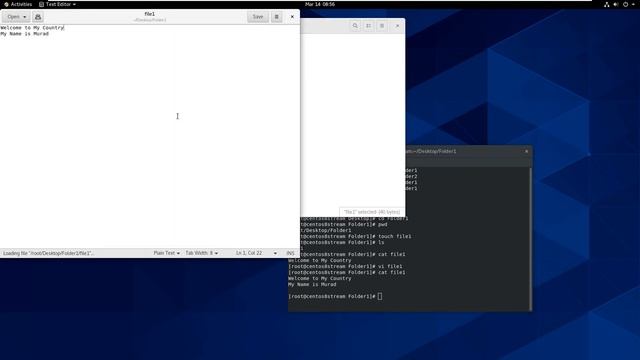Close the terminal window

click(x=527, y=151)
